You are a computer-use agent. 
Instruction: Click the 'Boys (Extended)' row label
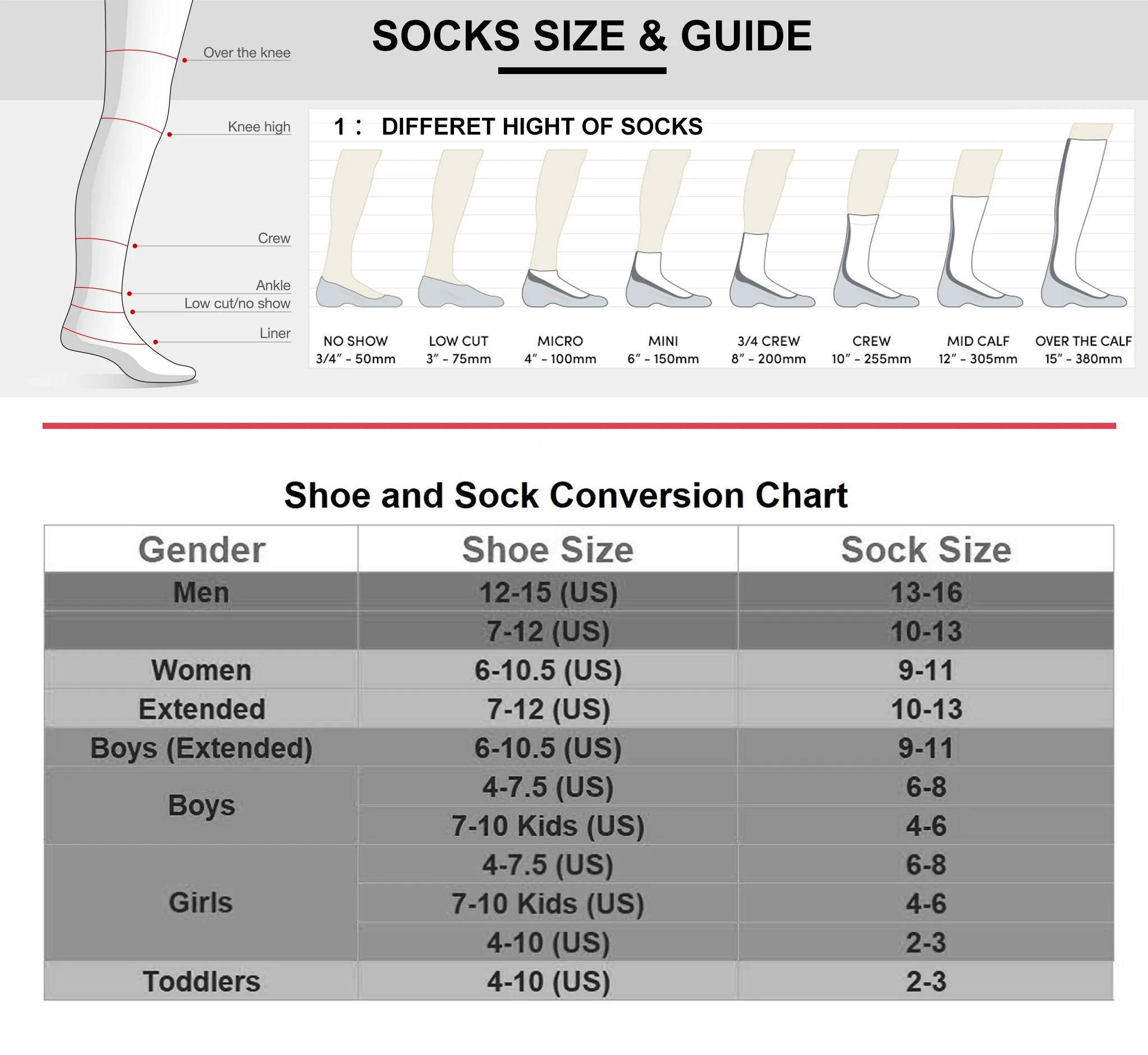coord(201,748)
